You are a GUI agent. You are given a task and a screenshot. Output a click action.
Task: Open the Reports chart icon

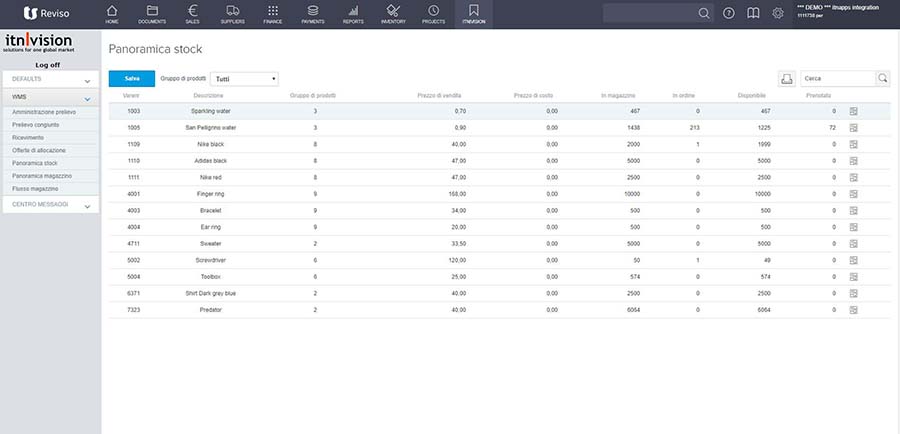tap(353, 13)
